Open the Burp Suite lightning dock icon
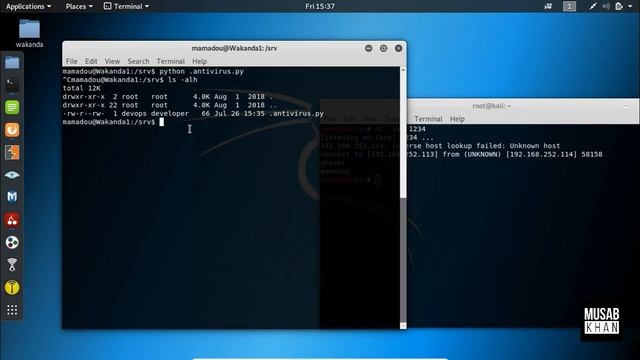Viewport: 640px width, 360px height. 12,153
